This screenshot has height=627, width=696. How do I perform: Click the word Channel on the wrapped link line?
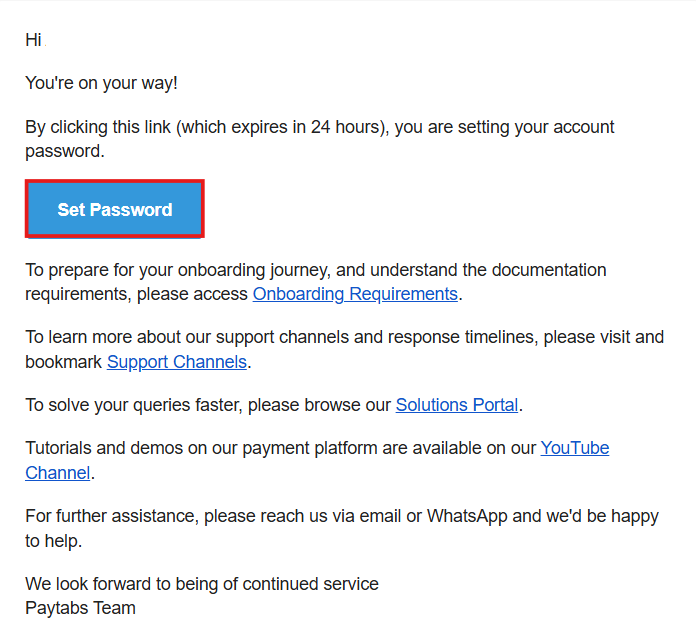58,473
